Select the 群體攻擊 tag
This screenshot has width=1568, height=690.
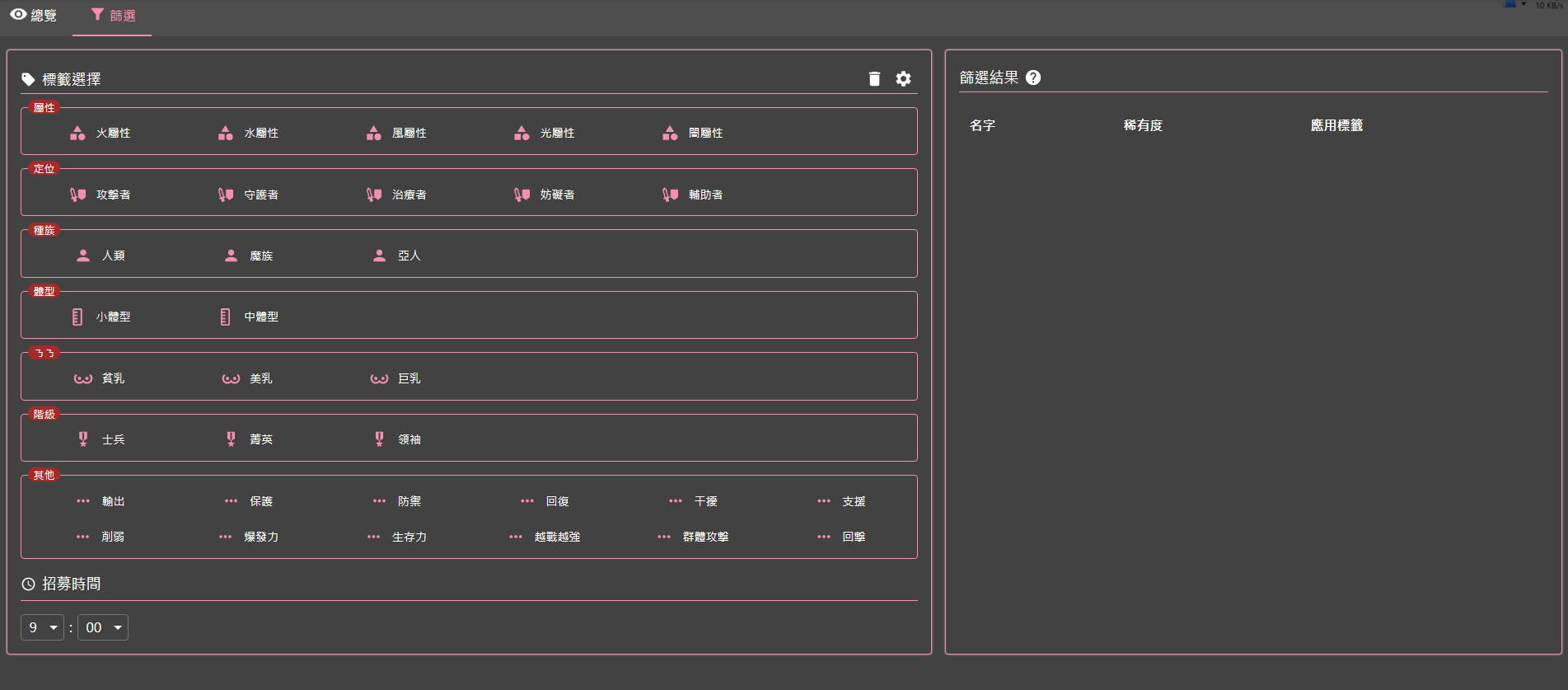point(704,537)
